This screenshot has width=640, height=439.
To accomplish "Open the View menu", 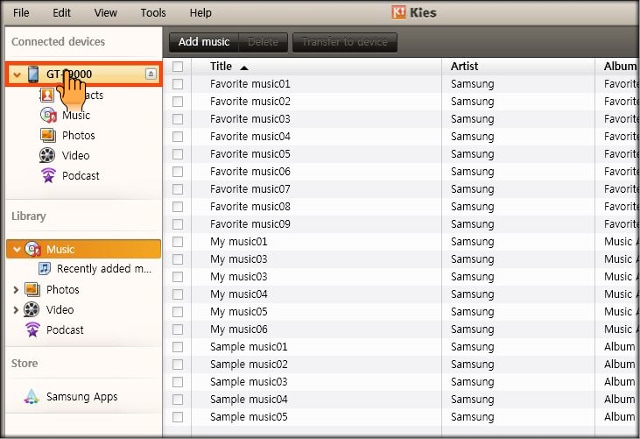I will 105,13.
